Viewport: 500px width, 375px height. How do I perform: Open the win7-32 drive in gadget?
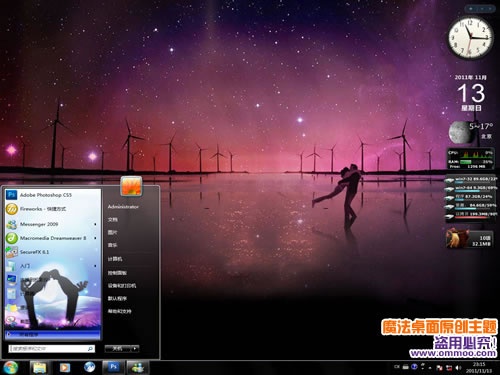(x=471, y=180)
